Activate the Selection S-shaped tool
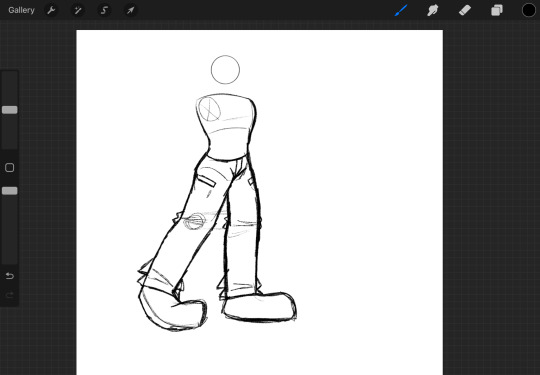Image resolution: width=540 pixels, height=375 pixels. click(x=104, y=10)
